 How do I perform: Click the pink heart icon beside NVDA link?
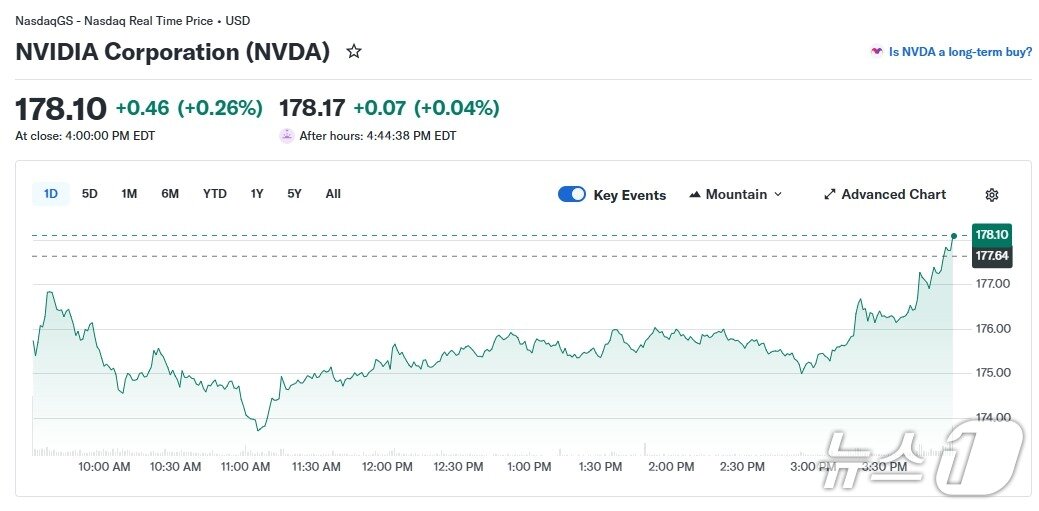pos(877,52)
